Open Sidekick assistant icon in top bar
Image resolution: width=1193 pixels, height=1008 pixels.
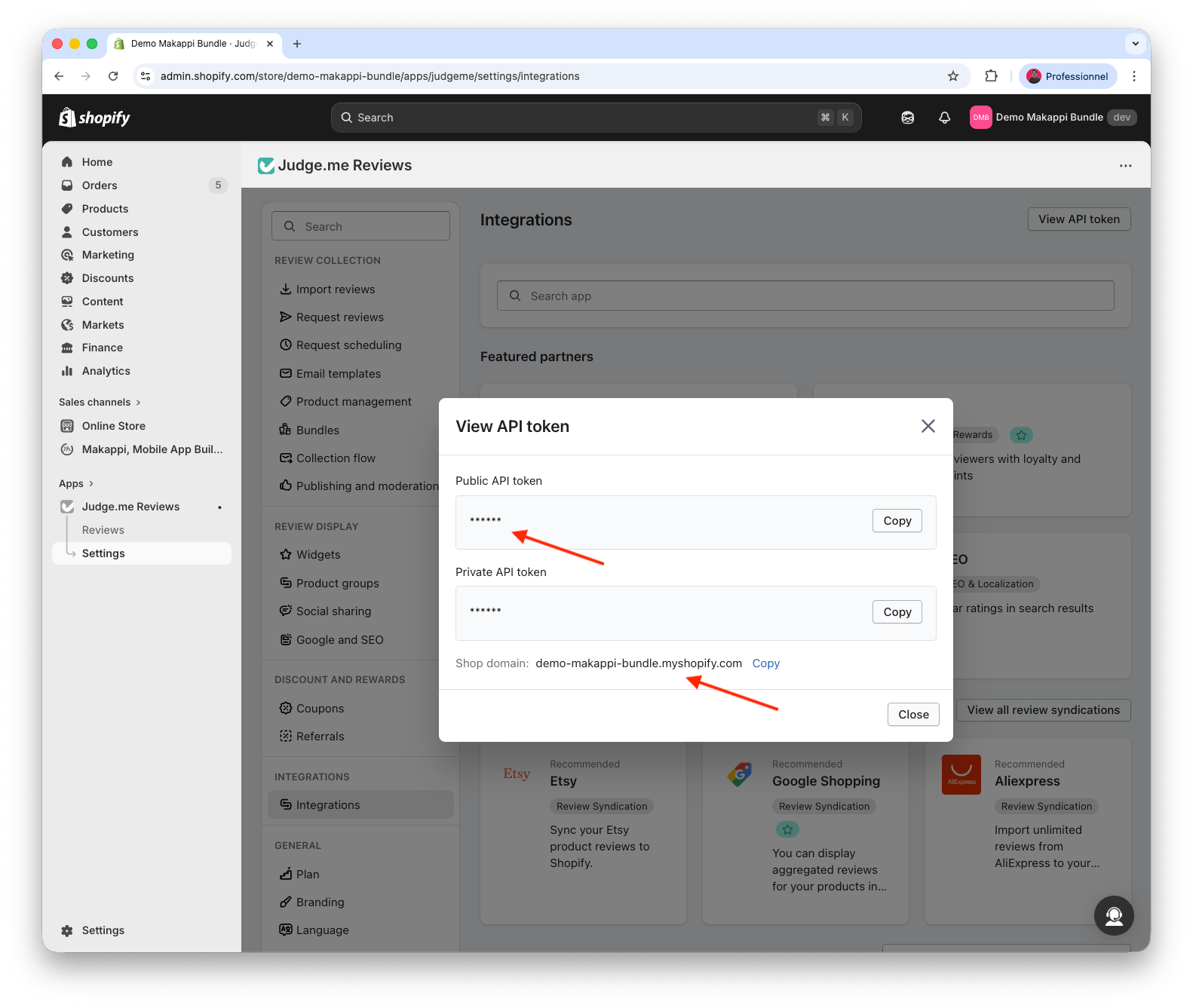point(907,118)
